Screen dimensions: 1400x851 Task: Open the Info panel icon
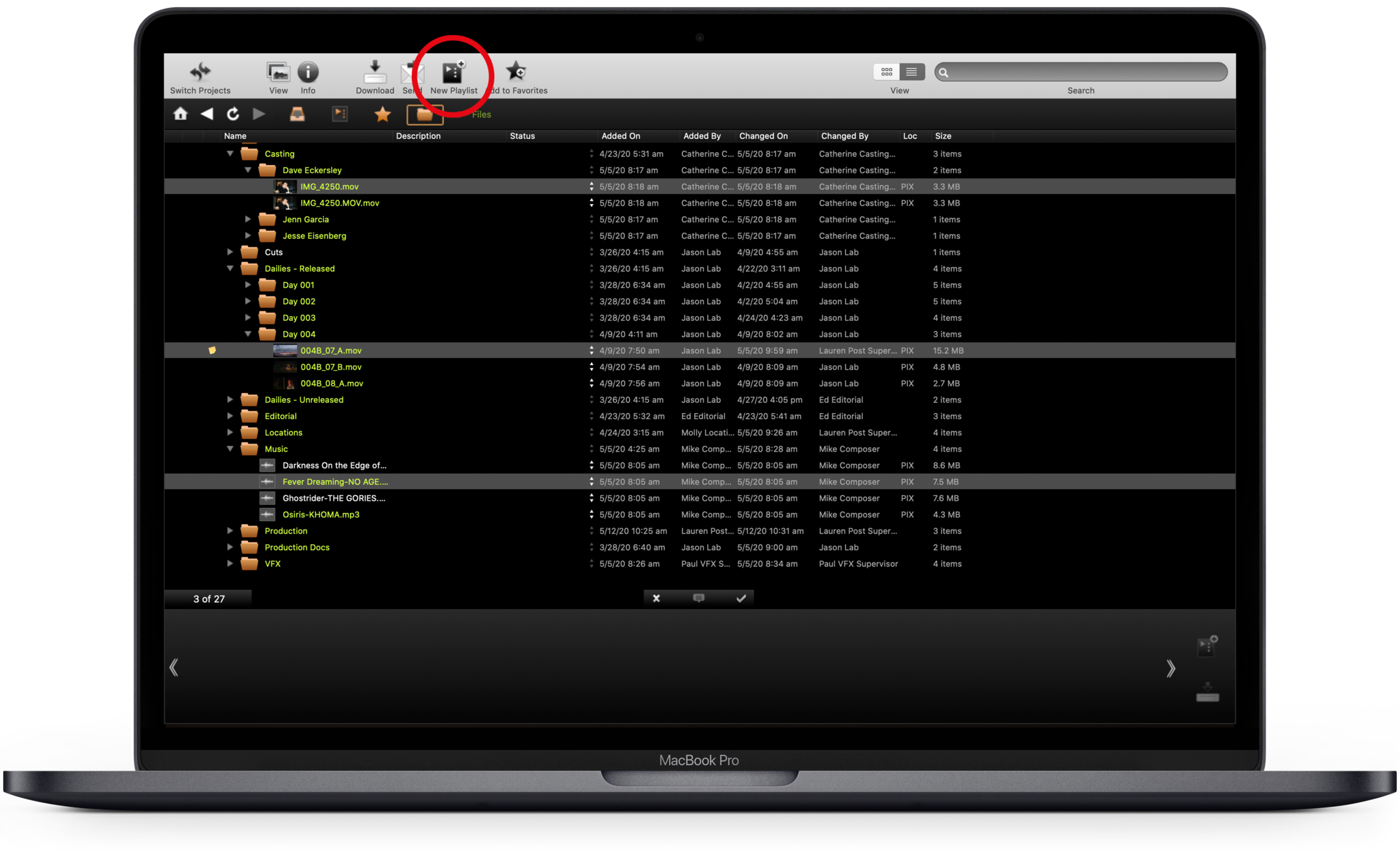(308, 71)
